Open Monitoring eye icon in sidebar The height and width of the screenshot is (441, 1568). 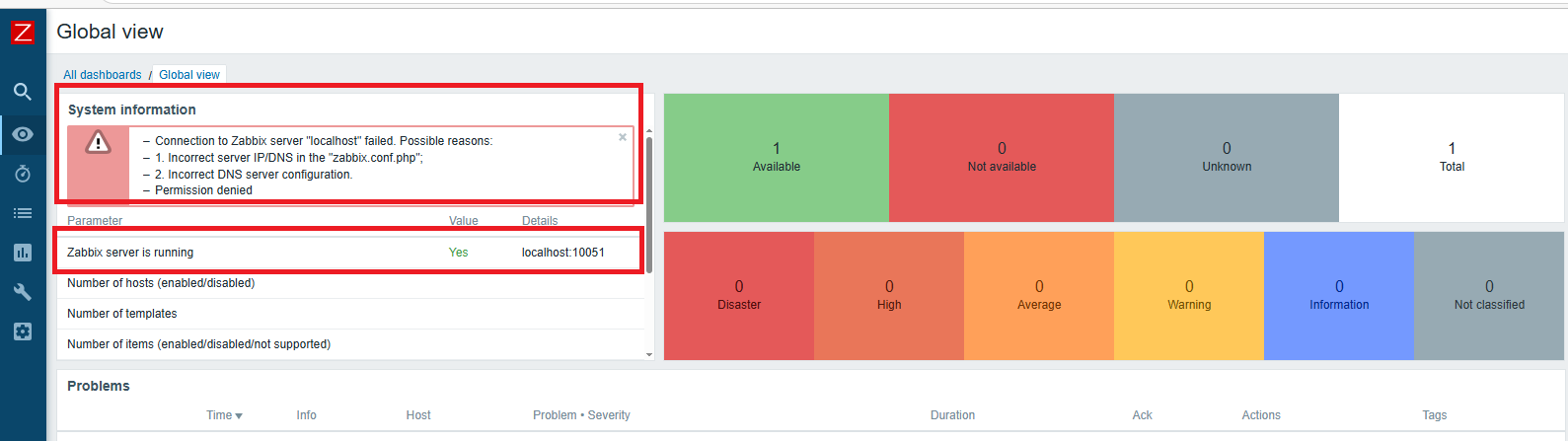coord(23,134)
